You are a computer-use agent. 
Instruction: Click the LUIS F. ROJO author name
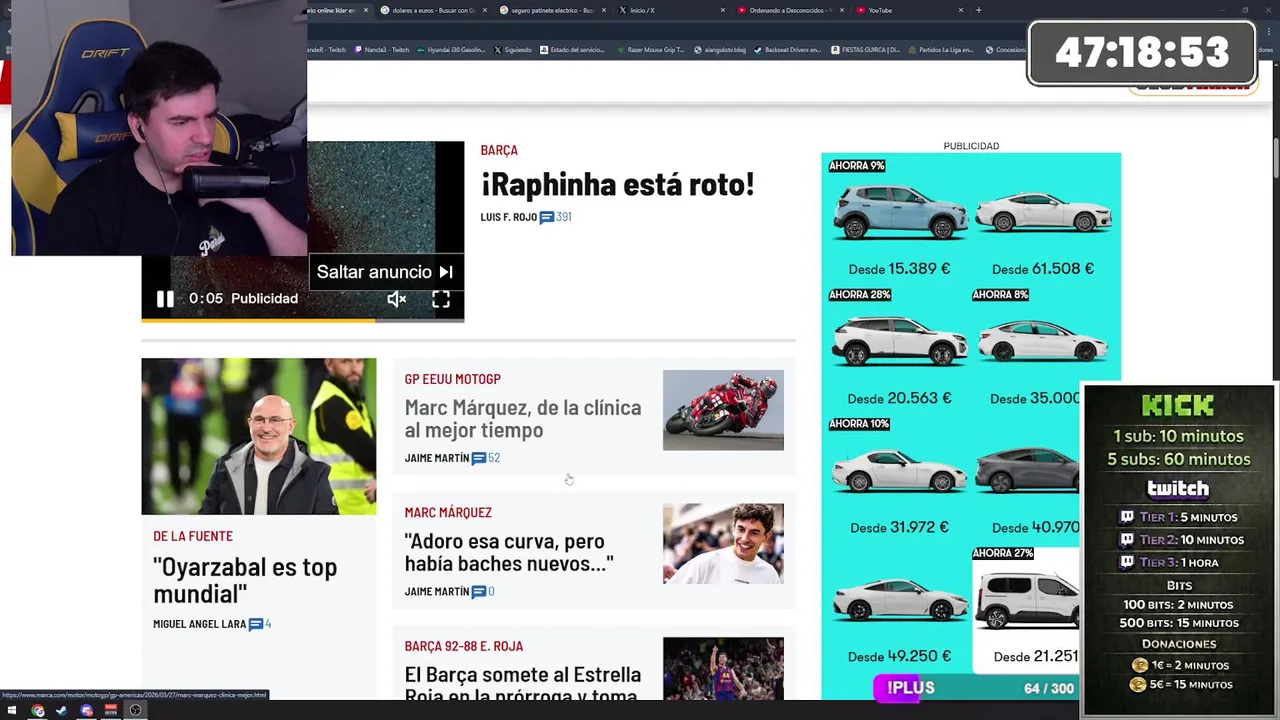(508, 217)
